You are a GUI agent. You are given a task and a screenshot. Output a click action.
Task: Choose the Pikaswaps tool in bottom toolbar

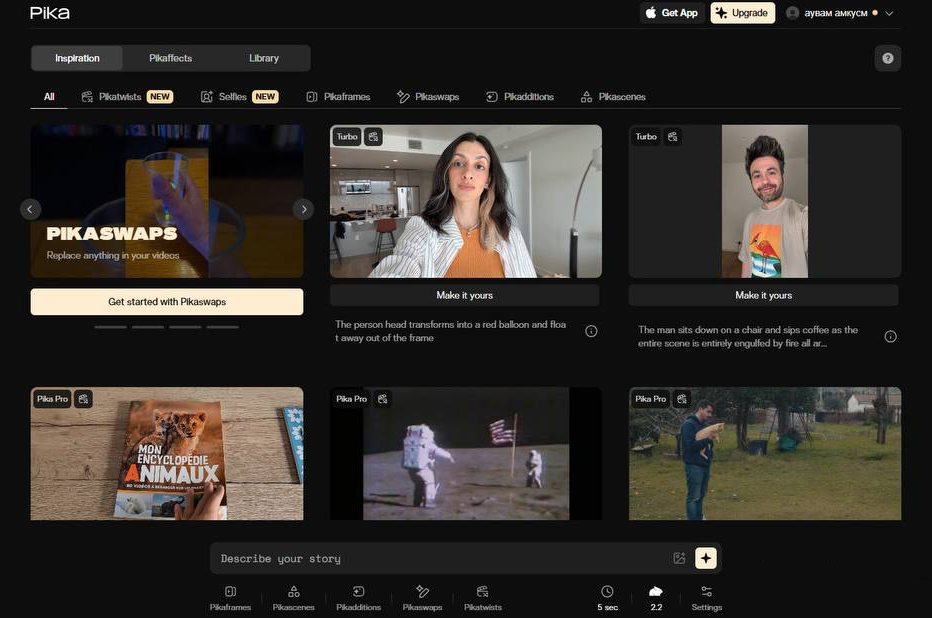click(x=422, y=592)
